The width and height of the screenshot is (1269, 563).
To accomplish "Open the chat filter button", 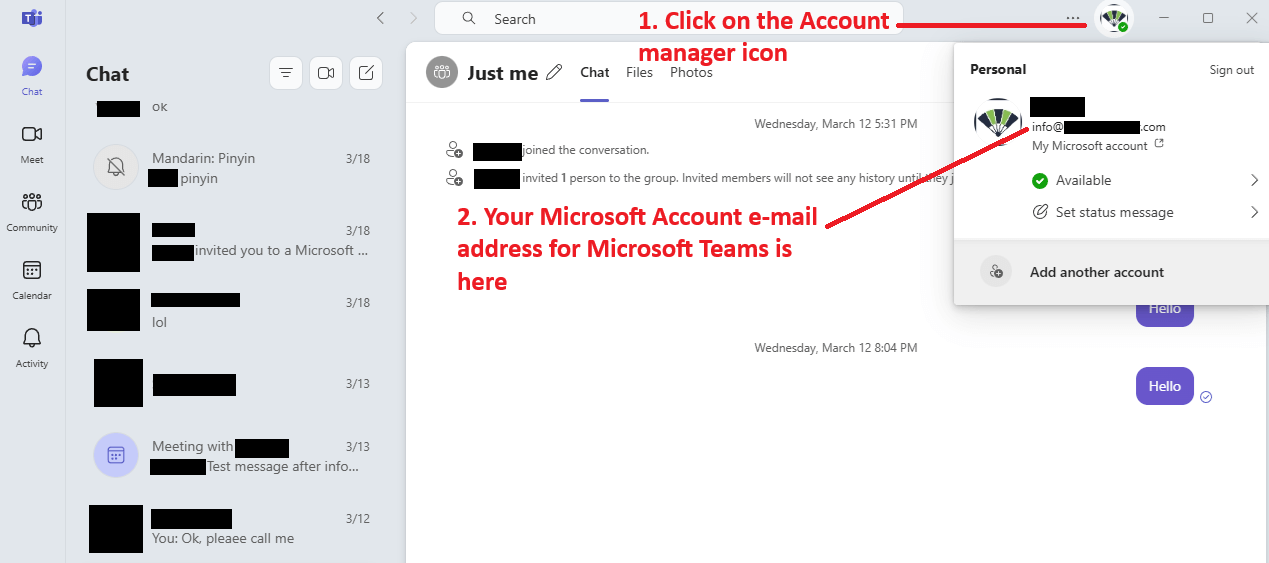I will 286,73.
